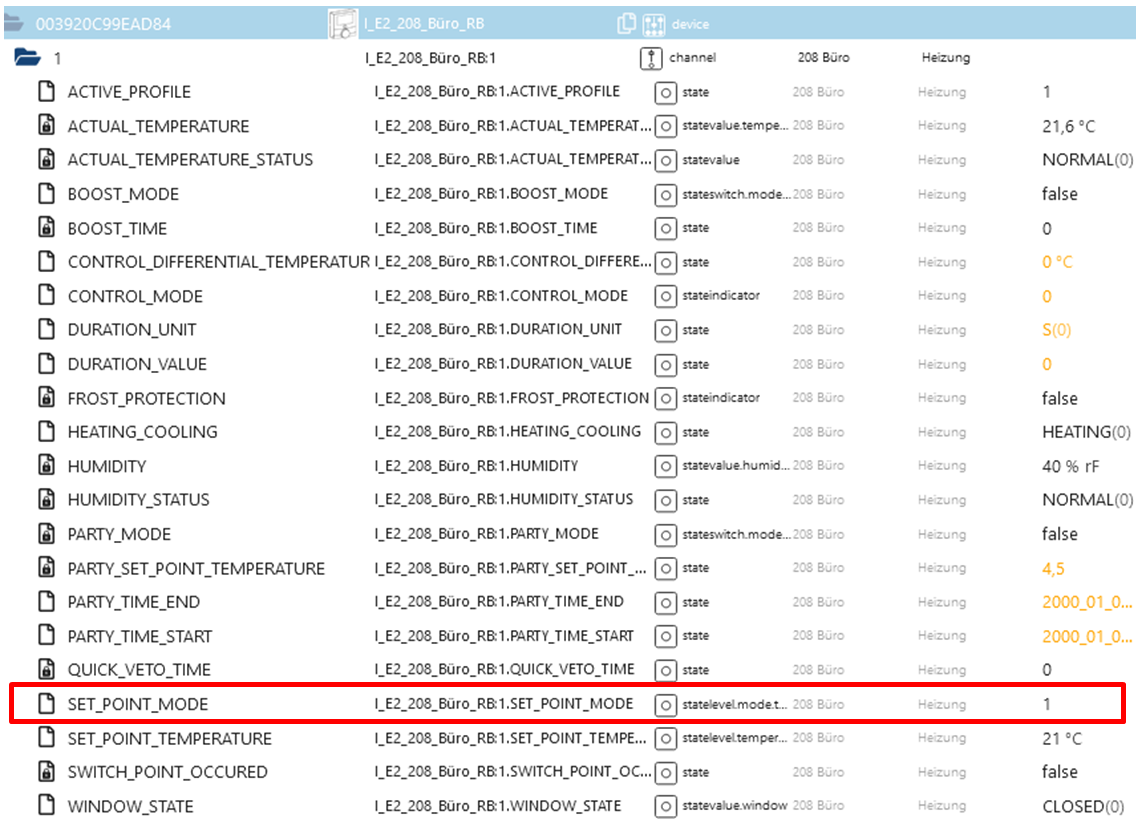The width and height of the screenshot is (1136, 824).
Task: Select the PARTY_SET_POINT_TEMPERATURE tree entry
Action: [x=196, y=569]
